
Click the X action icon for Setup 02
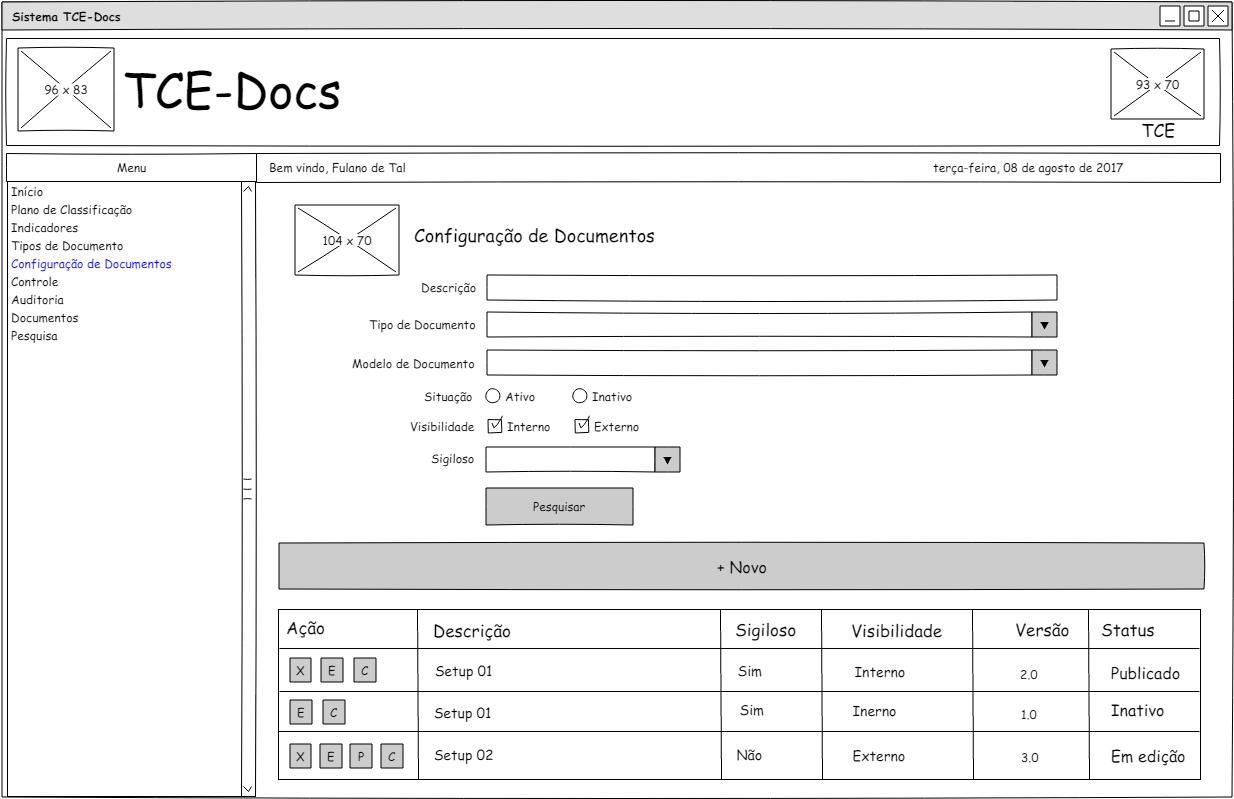pyautogui.click(x=300, y=756)
